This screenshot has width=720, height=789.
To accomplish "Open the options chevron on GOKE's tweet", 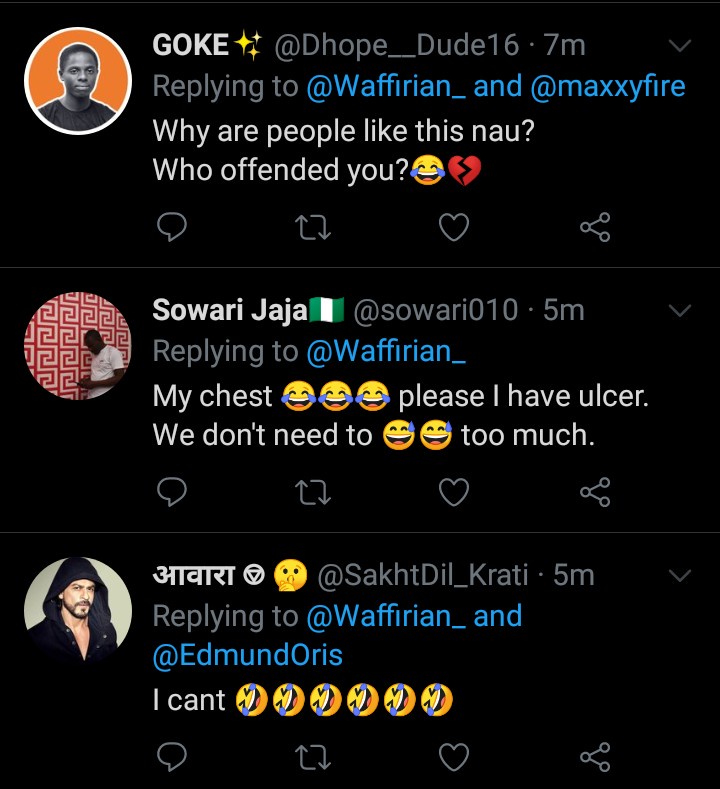I will tap(679, 46).
